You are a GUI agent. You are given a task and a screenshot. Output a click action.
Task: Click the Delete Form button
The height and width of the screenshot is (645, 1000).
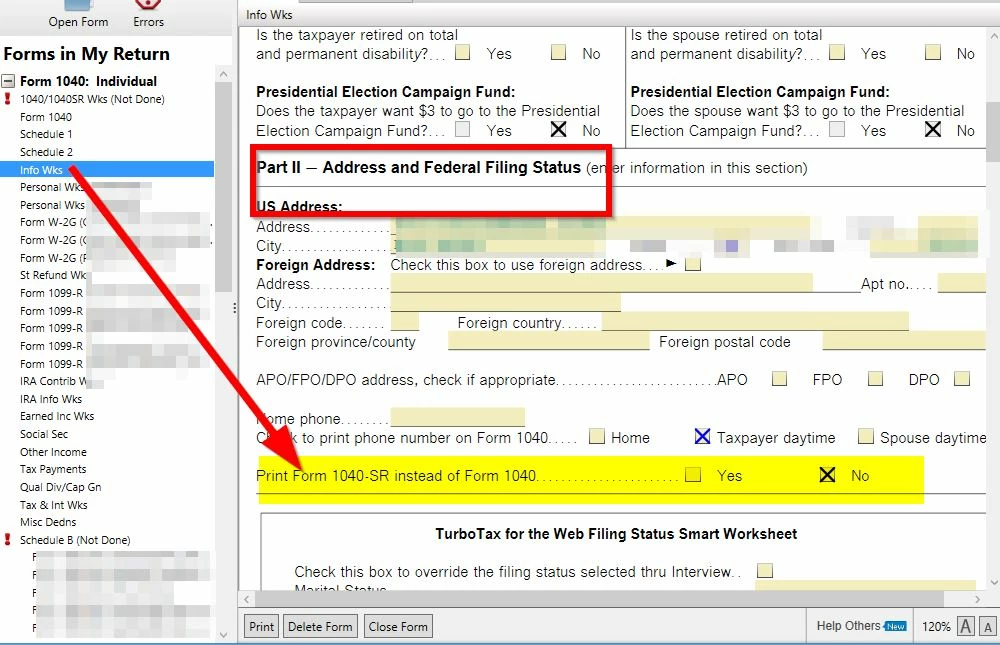pos(320,626)
